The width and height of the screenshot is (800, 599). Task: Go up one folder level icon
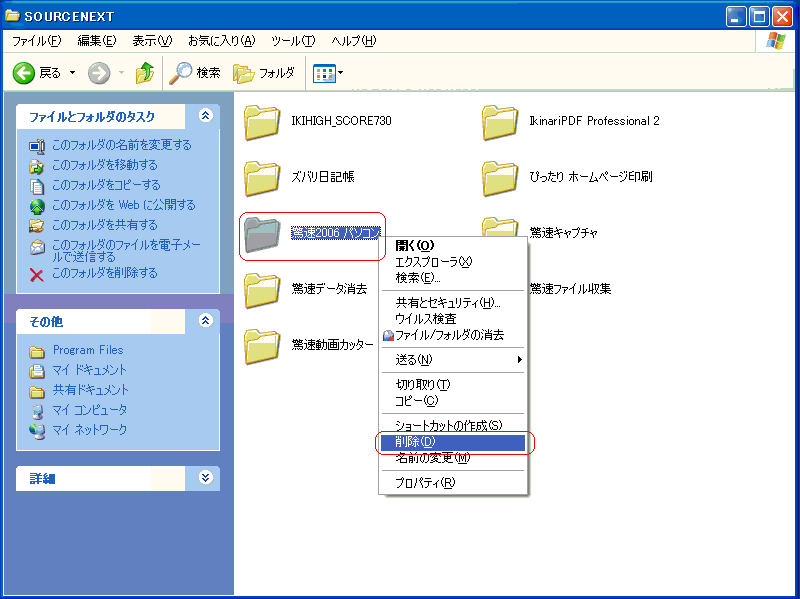coord(145,73)
